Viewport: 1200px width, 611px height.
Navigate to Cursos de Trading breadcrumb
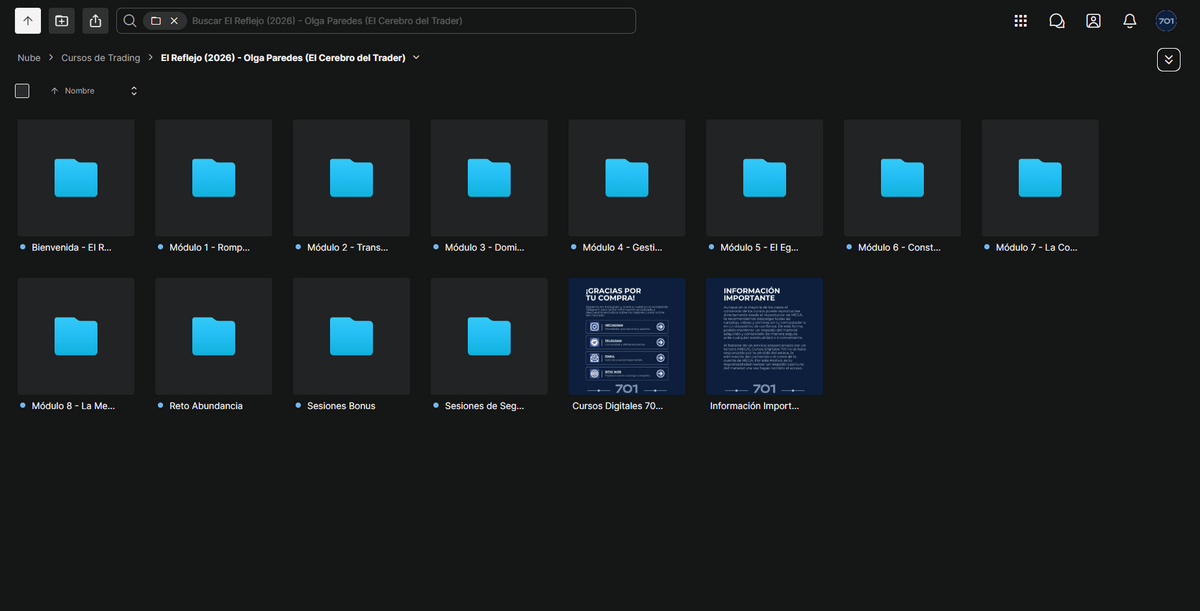coord(101,58)
